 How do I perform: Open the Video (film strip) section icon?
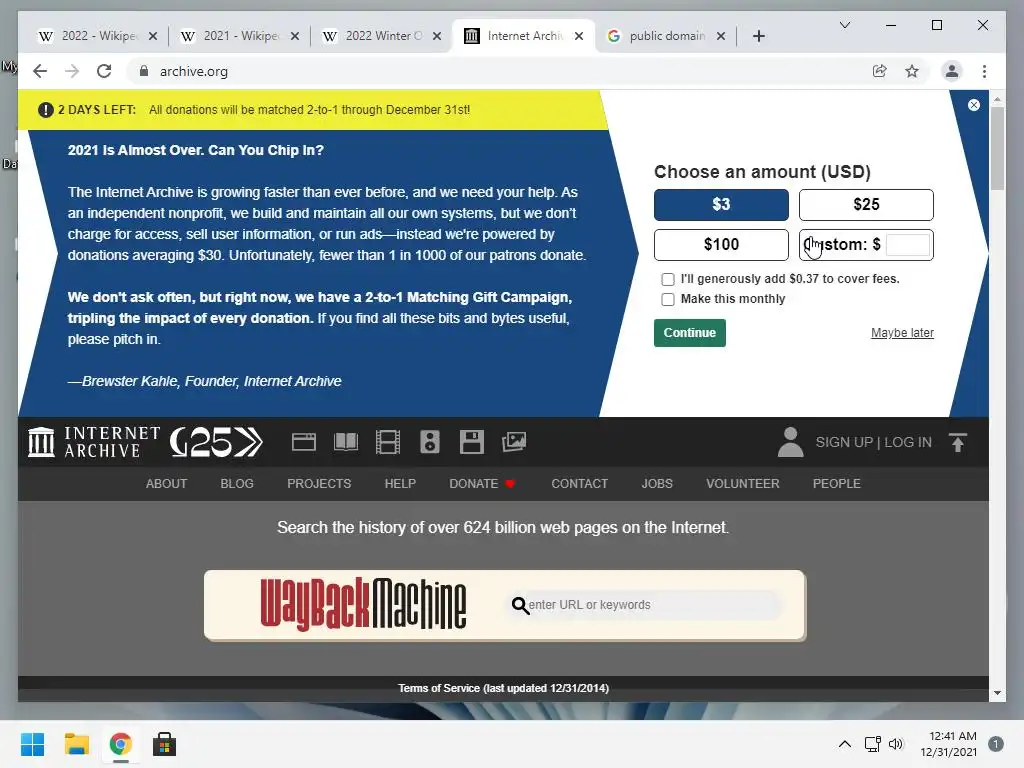coord(388,442)
